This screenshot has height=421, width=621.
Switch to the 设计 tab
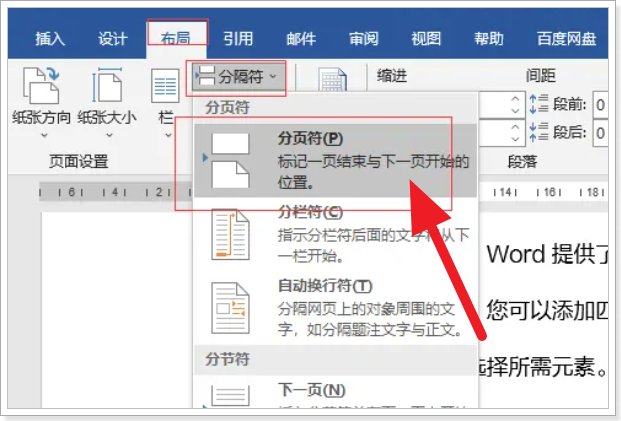[112, 39]
